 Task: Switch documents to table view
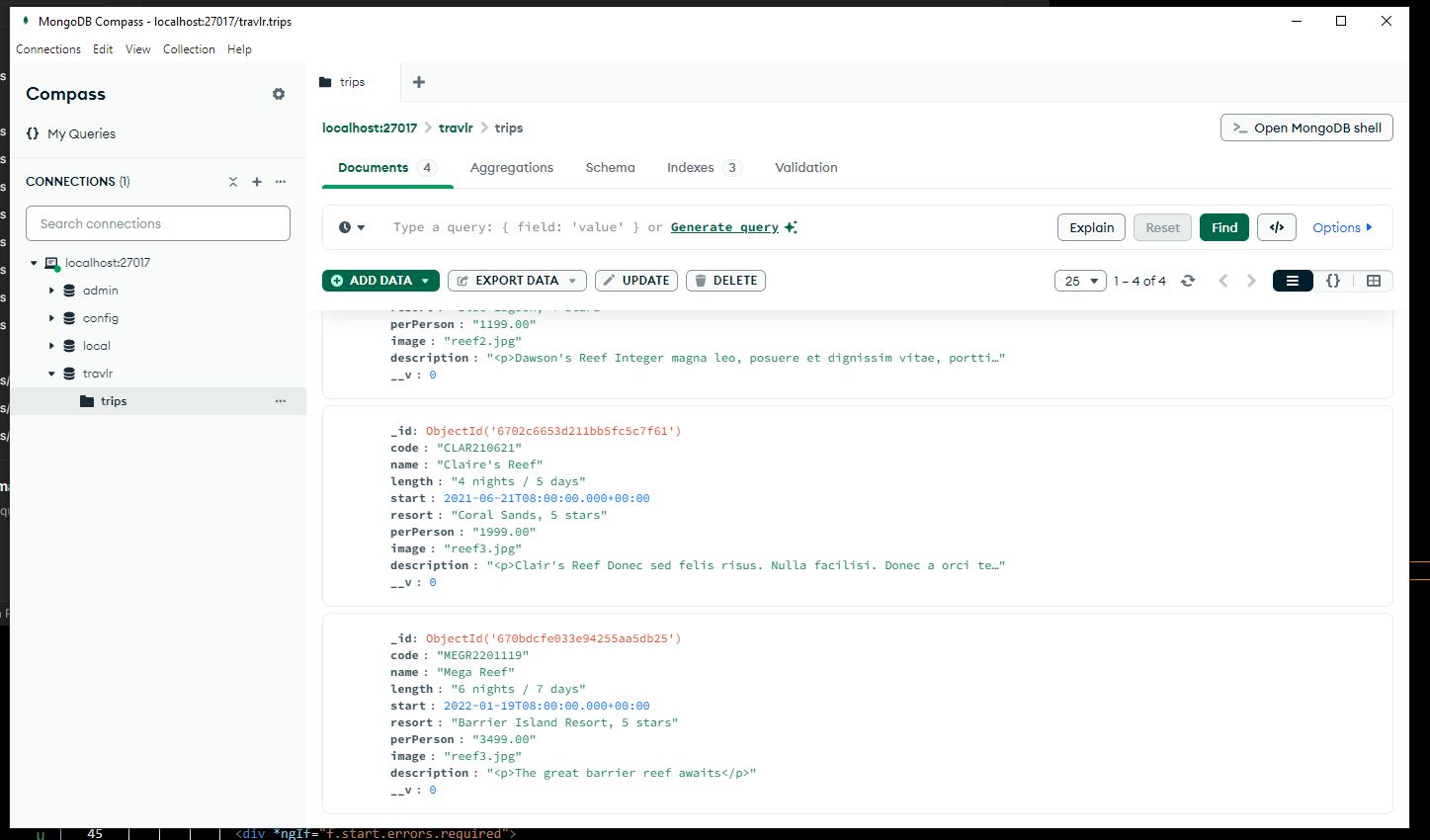click(1374, 281)
